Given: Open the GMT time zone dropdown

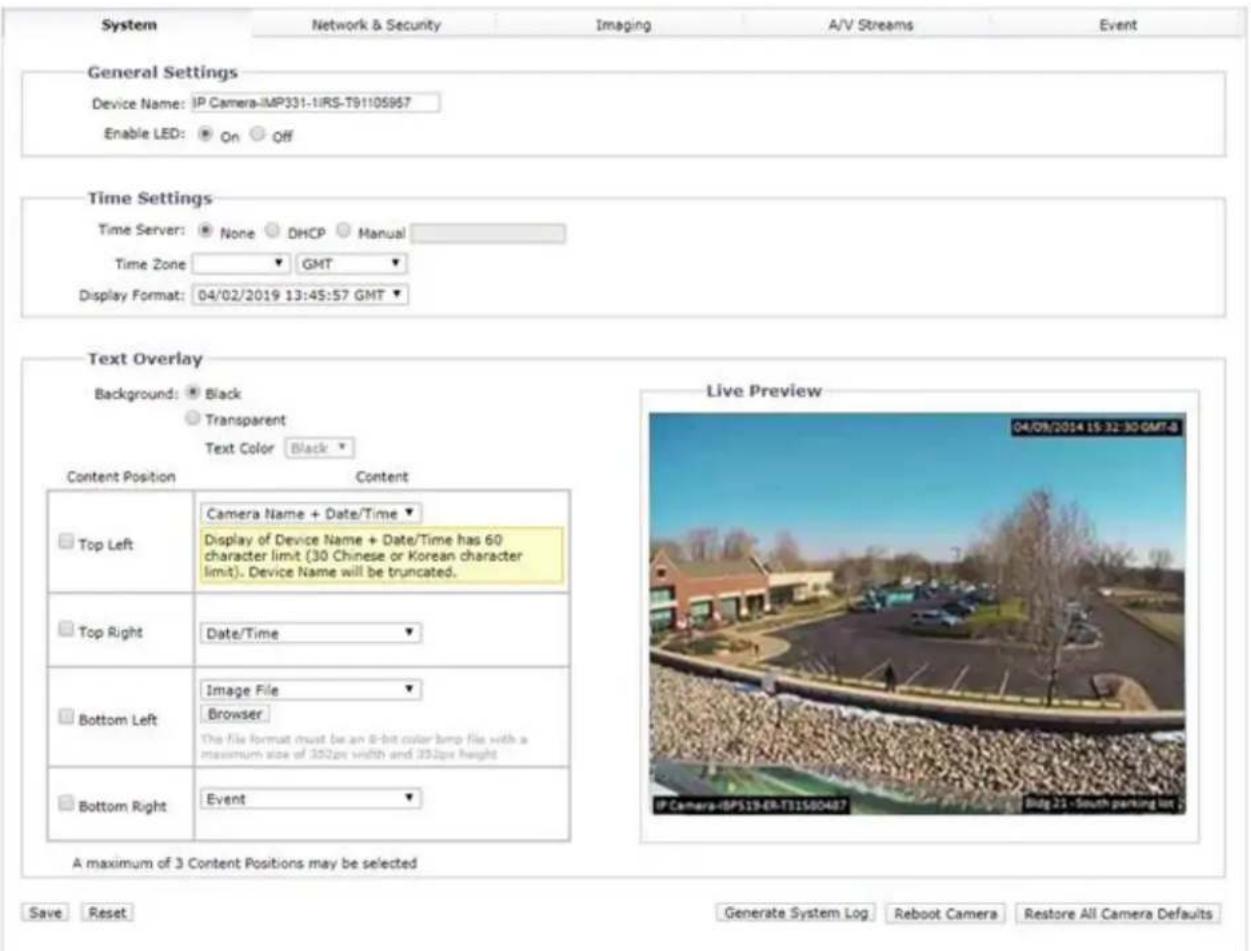Looking at the screenshot, I should click(353, 265).
